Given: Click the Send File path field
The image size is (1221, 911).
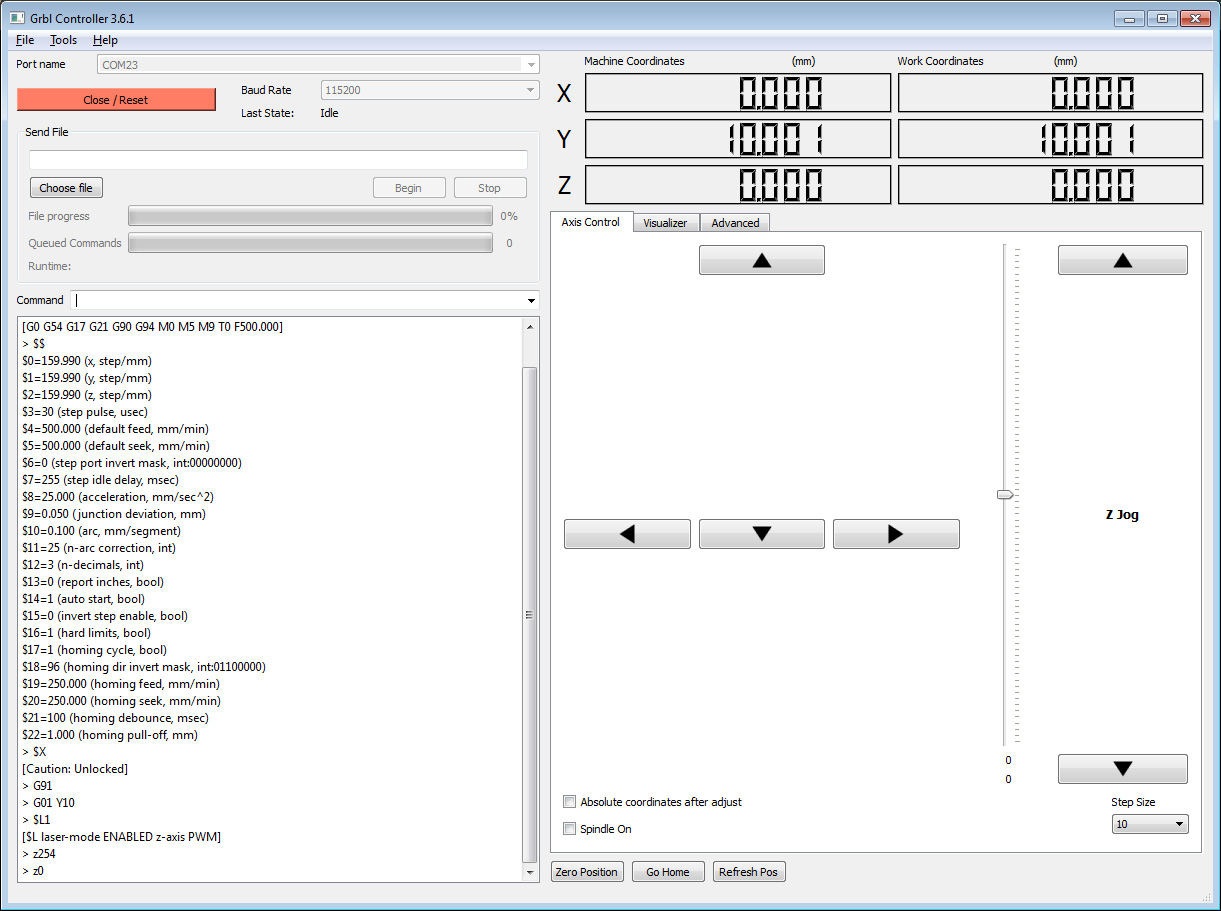Looking at the screenshot, I should [278, 160].
